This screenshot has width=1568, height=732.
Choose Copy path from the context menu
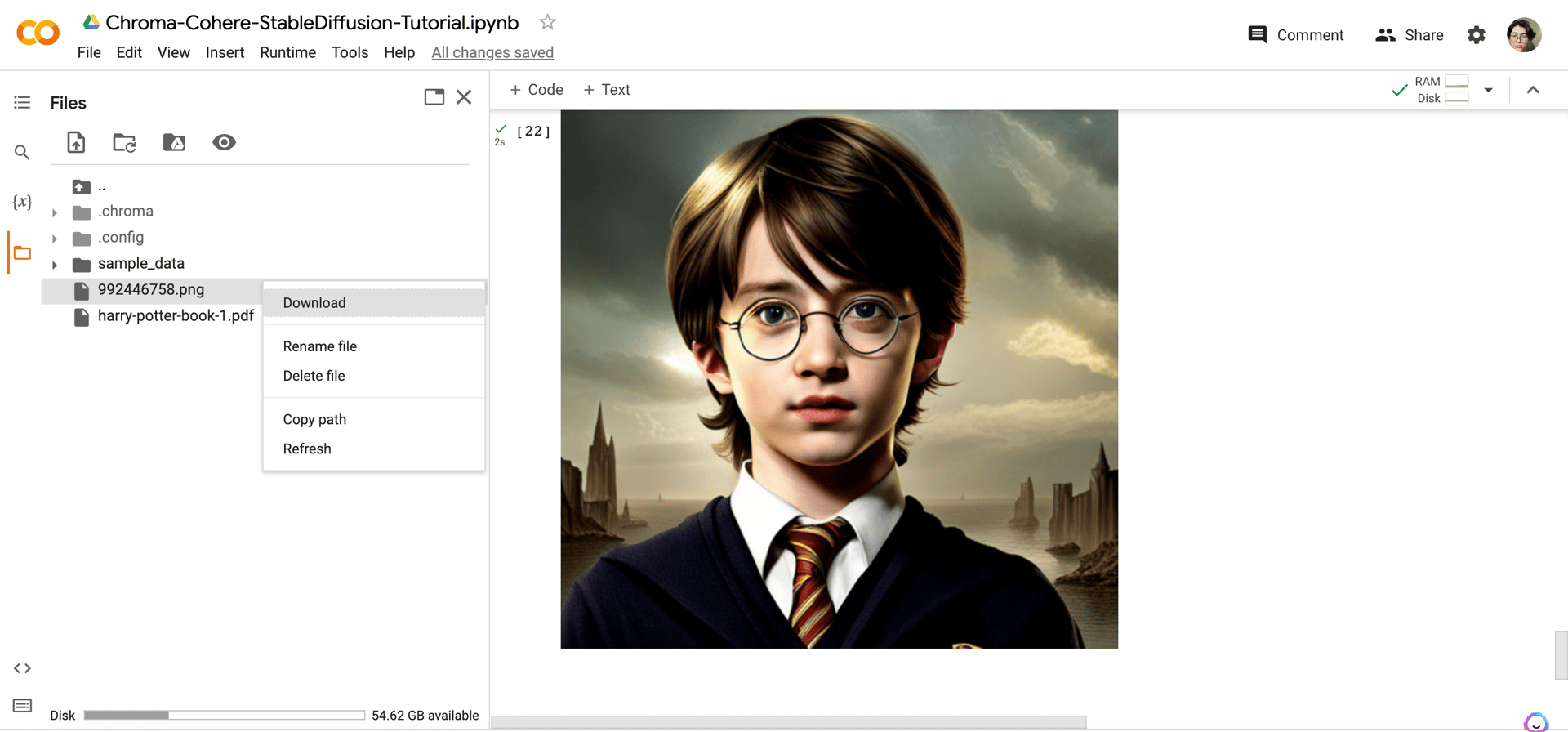click(x=374, y=419)
